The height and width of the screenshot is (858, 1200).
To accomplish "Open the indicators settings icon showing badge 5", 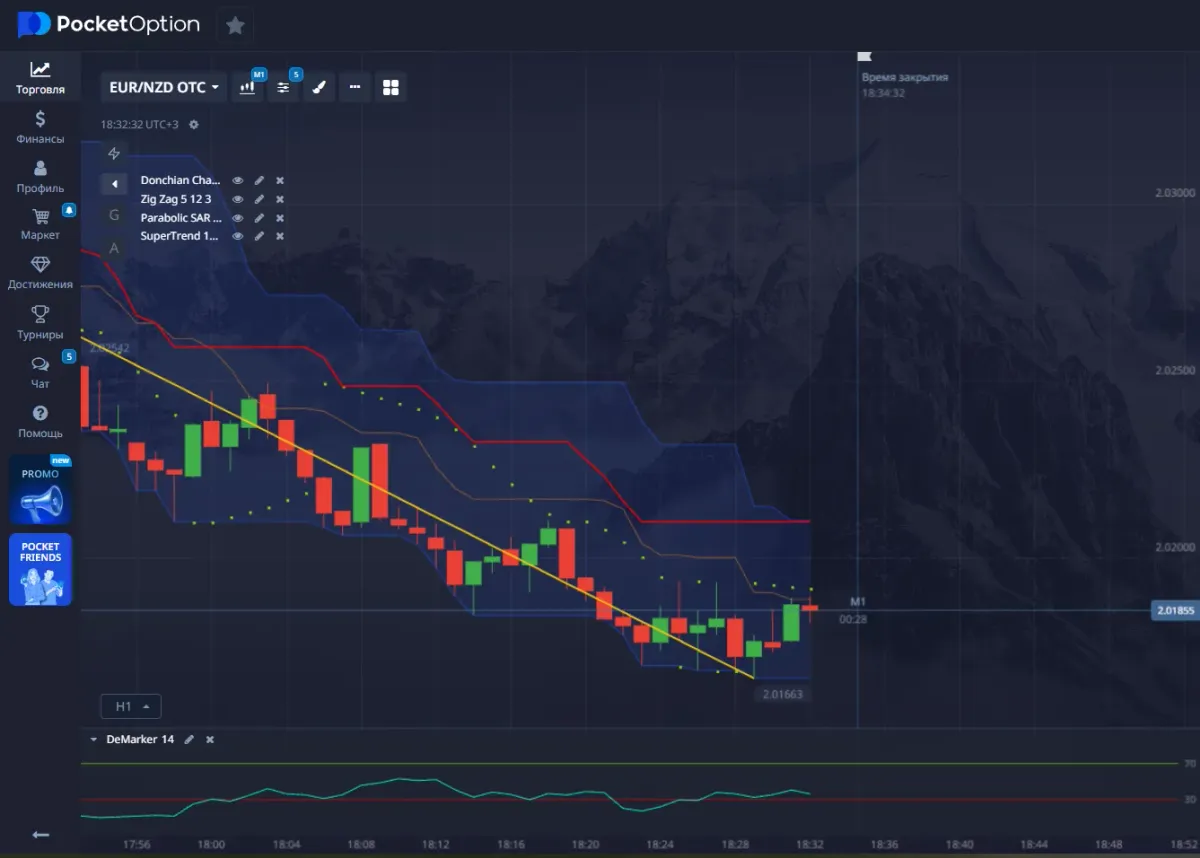I will pos(283,87).
